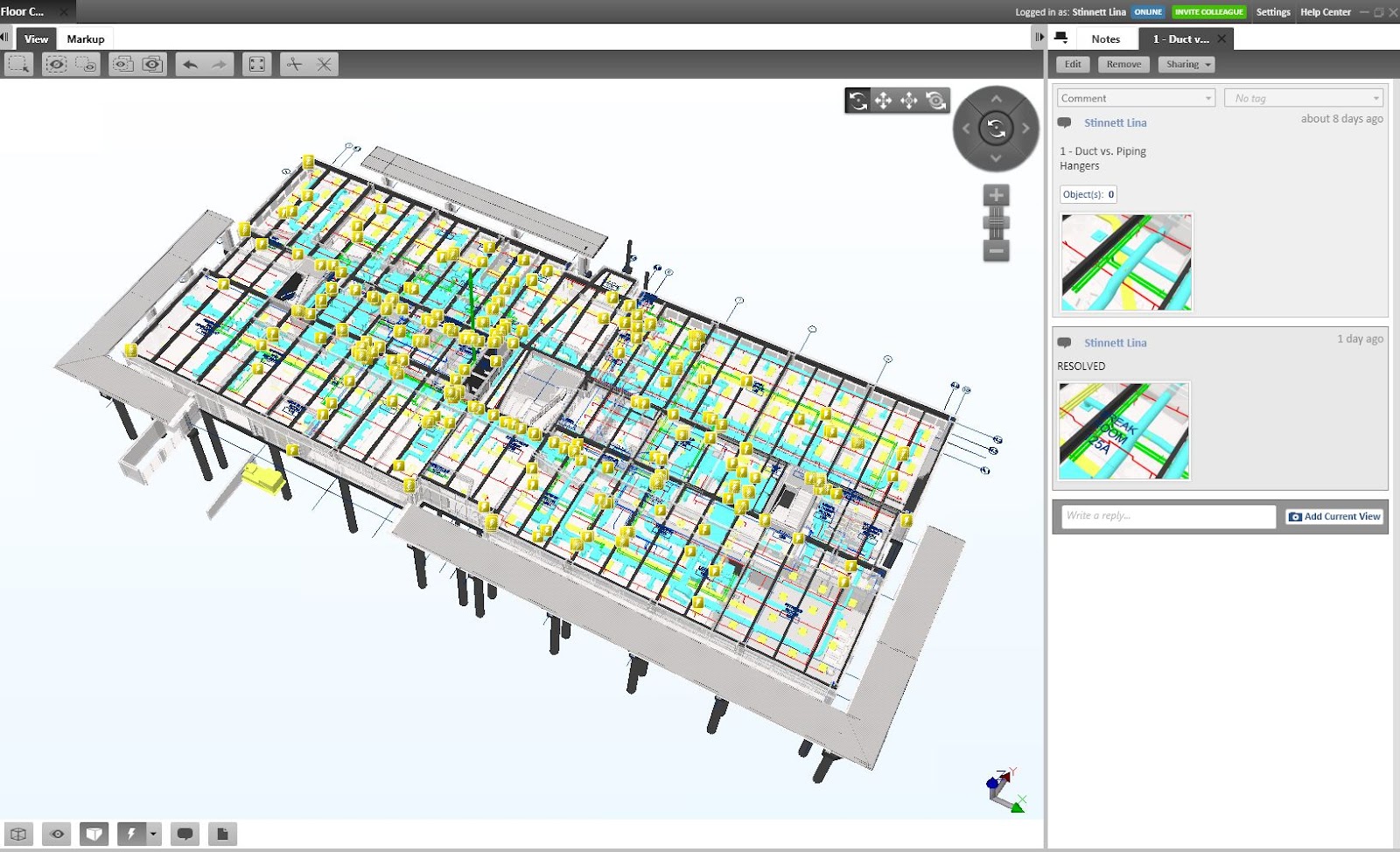Click Stinnett Lina on the first comment
The image size is (1400, 852).
point(1115,122)
